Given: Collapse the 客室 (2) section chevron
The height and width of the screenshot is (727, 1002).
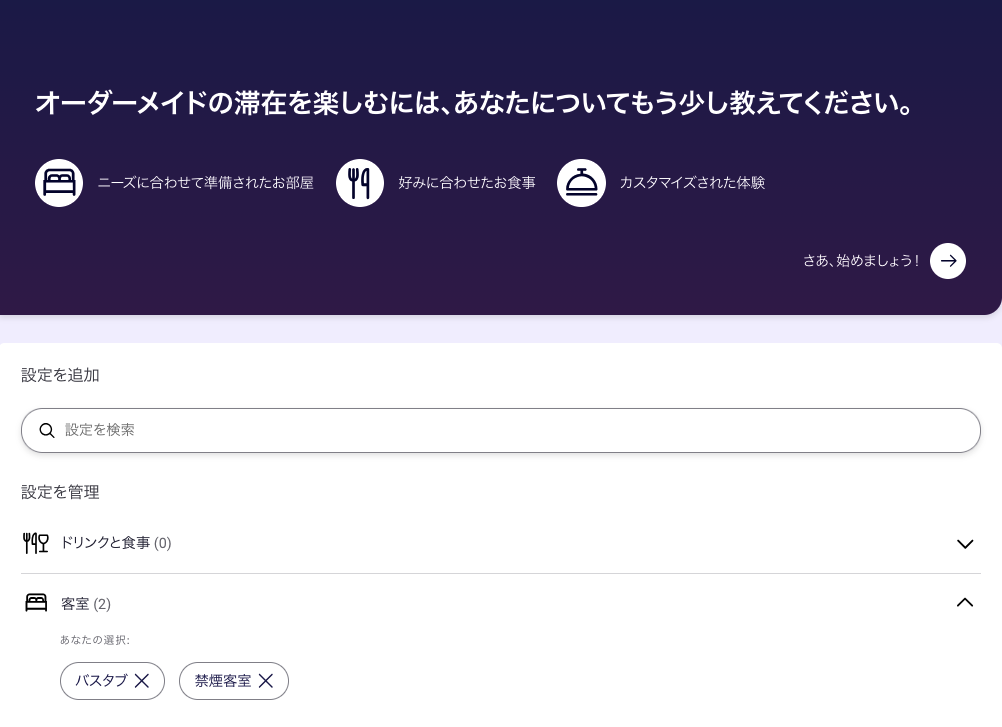Looking at the screenshot, I should click(965, 602).
